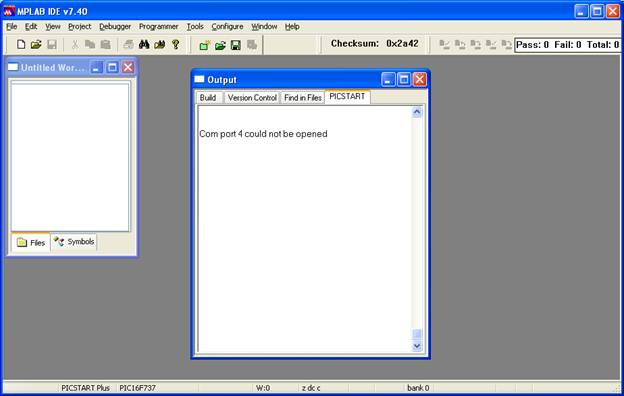Minimize the MPLAB IDE main window

581,11
